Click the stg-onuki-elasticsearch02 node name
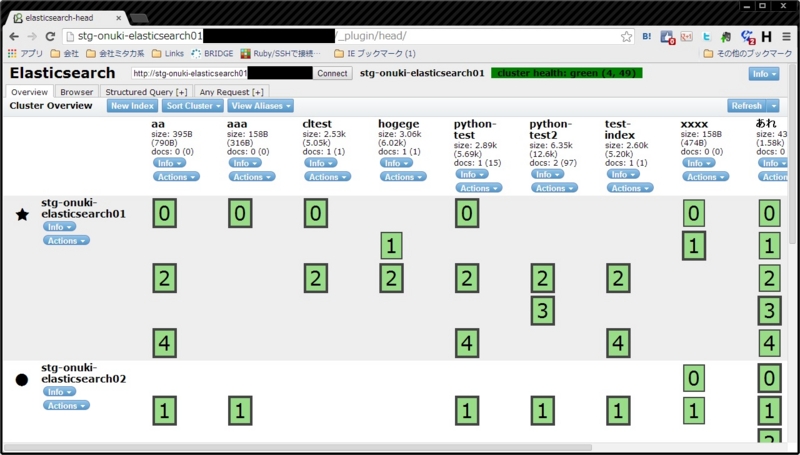Viewport: 800px width, 455px height. click(84, 373)
